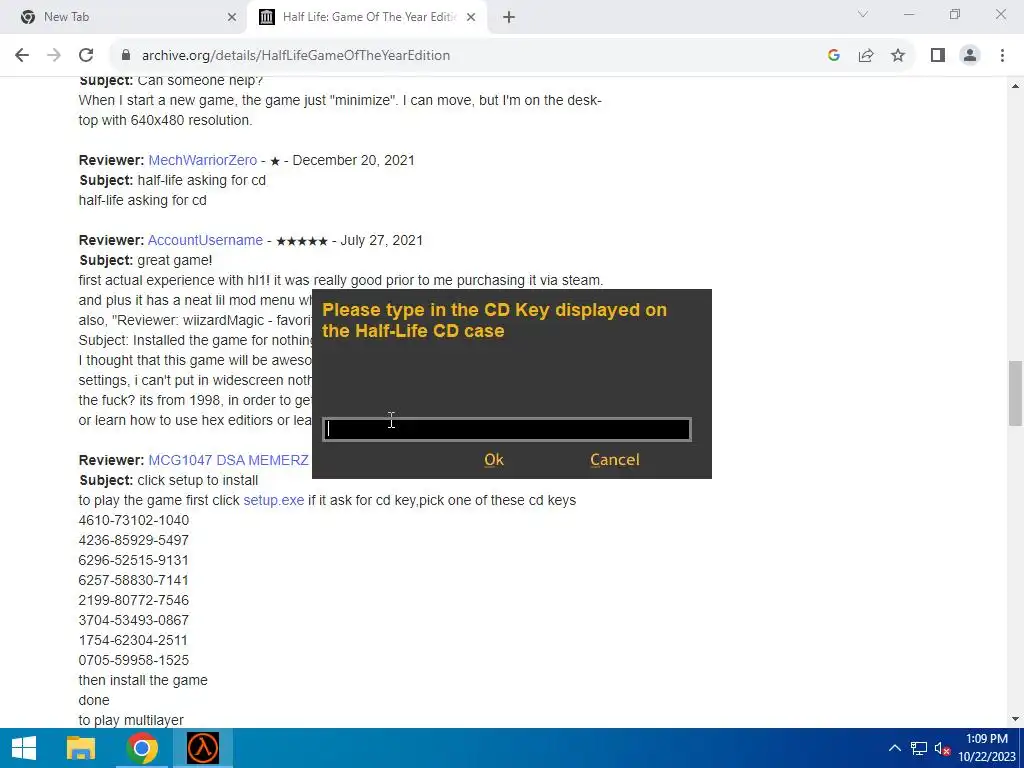The width and height of the screenshot is (1024, 768).
Task: Click the page vertical scrollbar thumb
Action: click(x=1015, y=392)
